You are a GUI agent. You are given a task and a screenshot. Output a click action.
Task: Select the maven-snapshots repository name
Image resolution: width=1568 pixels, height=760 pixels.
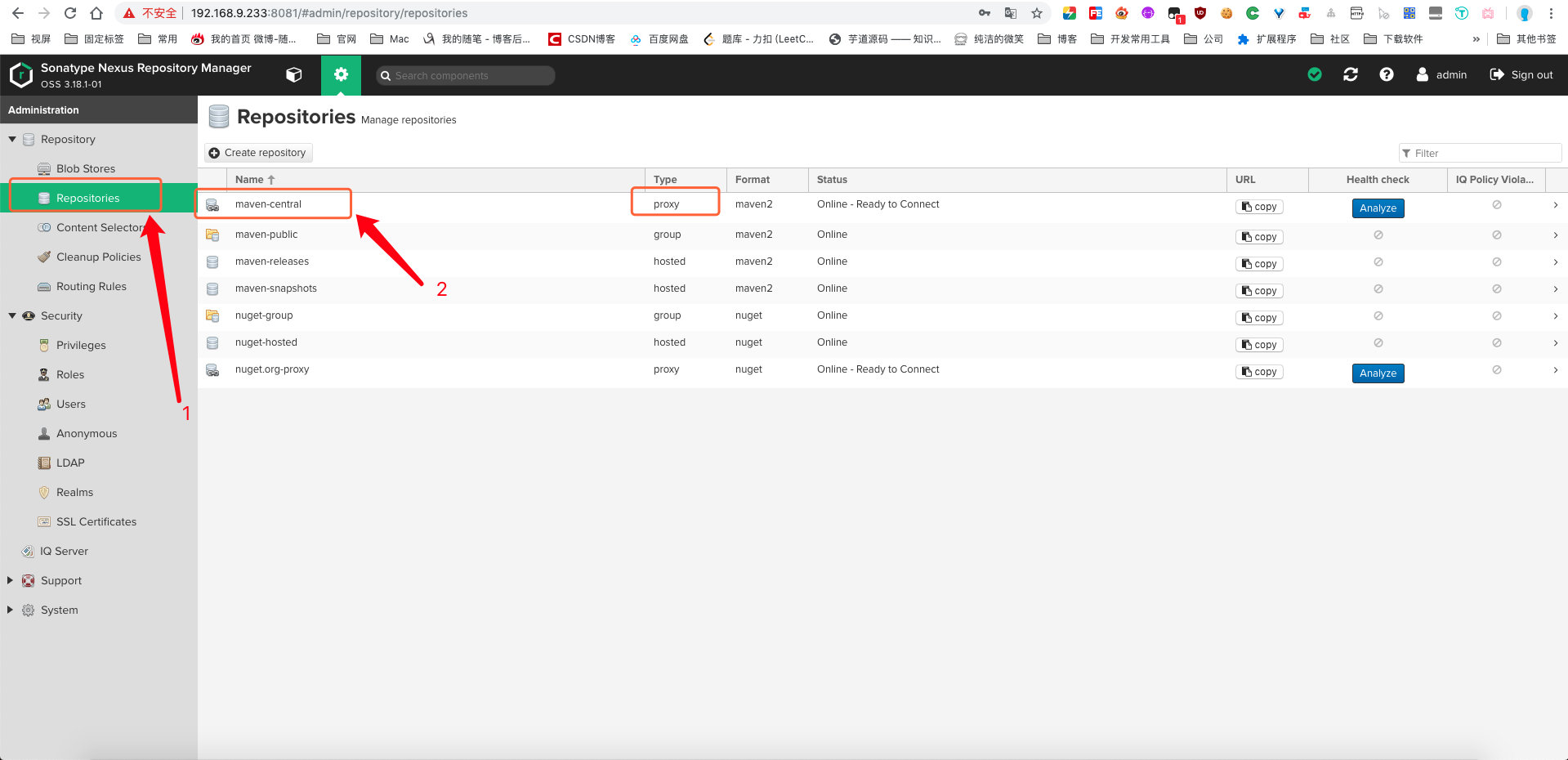pyautogui.click(x=276, y=288)
